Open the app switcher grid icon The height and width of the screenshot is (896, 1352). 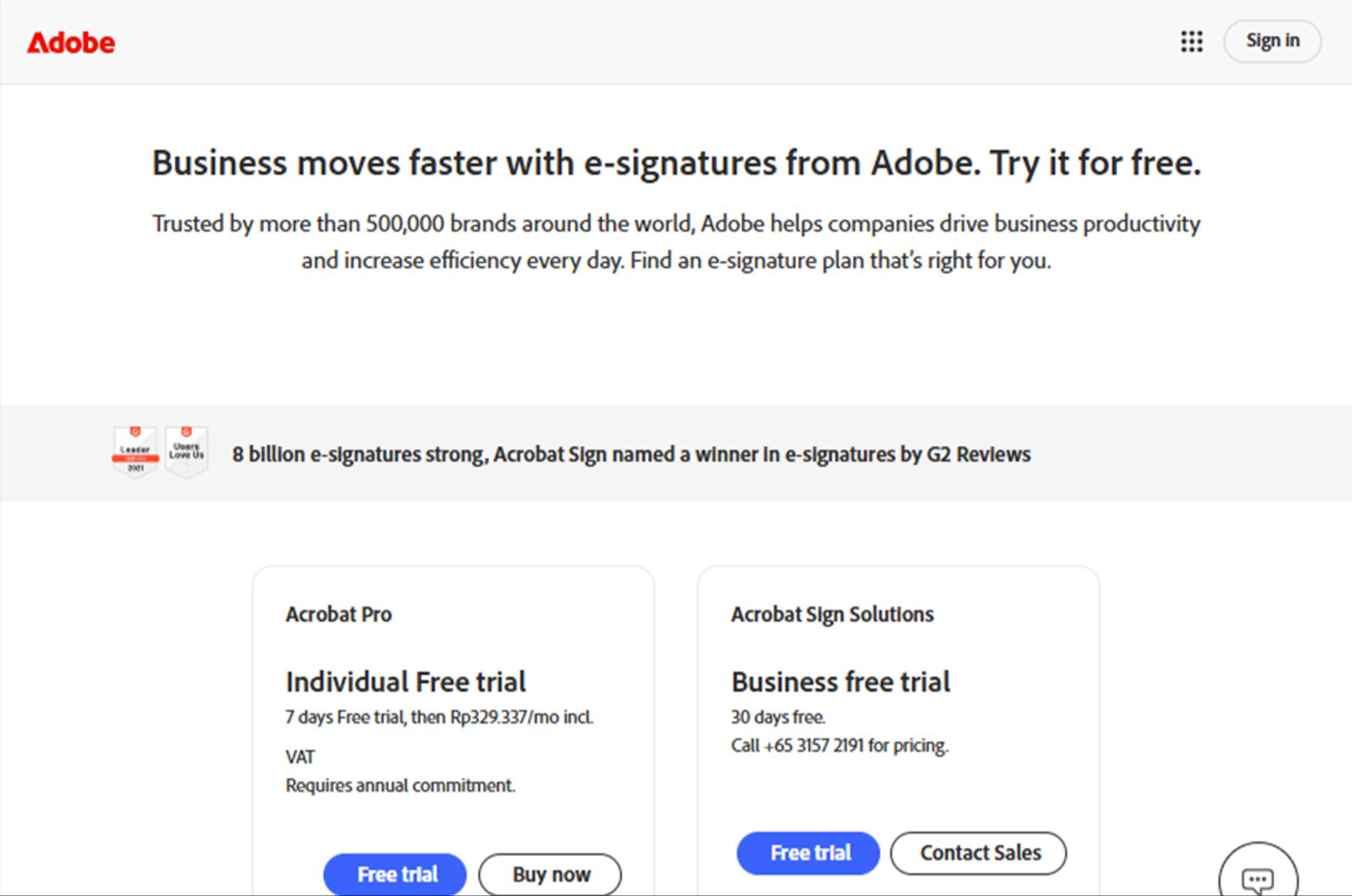[x=1191, y=41]
